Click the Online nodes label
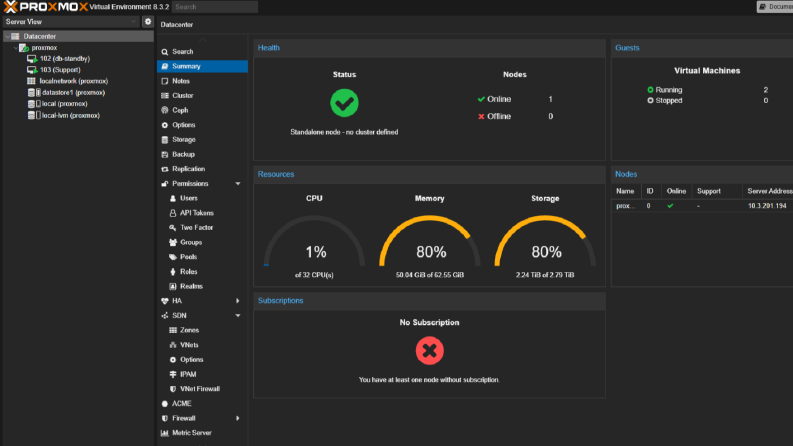The height and width of the screenshot is (446, 793). [499, 99]
